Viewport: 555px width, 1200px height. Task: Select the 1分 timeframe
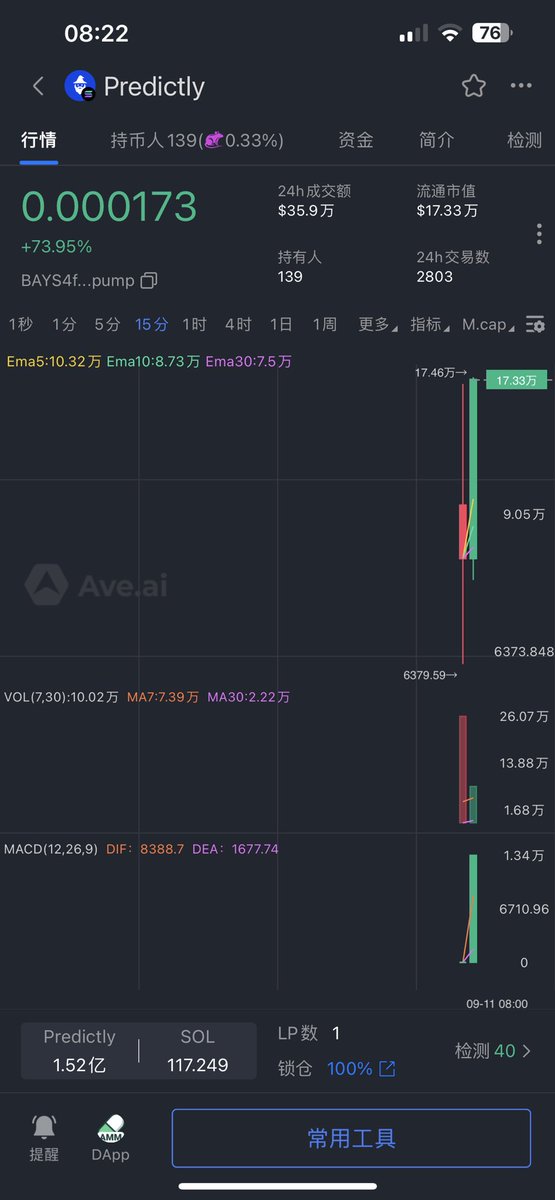click(64, 324)
